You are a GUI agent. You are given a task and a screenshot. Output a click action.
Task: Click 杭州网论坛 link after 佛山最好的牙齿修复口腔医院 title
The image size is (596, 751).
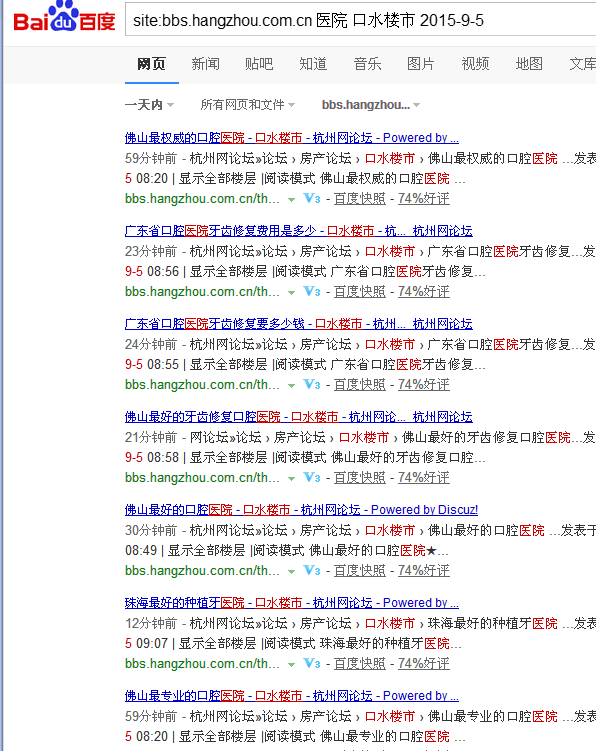click(442, 417)
